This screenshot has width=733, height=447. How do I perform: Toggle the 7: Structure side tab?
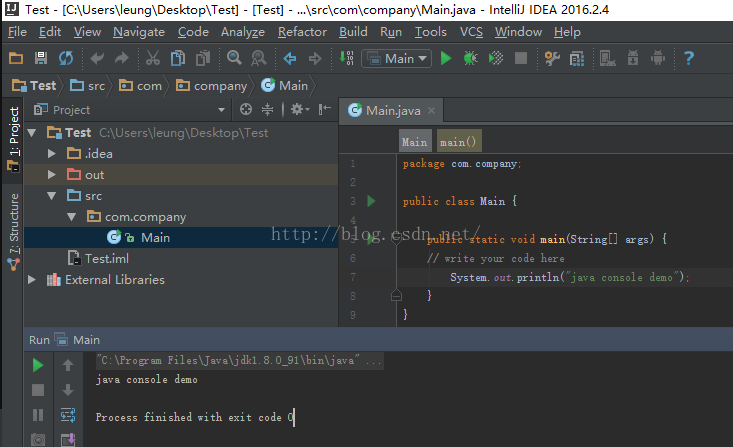(x=14, y=232)
